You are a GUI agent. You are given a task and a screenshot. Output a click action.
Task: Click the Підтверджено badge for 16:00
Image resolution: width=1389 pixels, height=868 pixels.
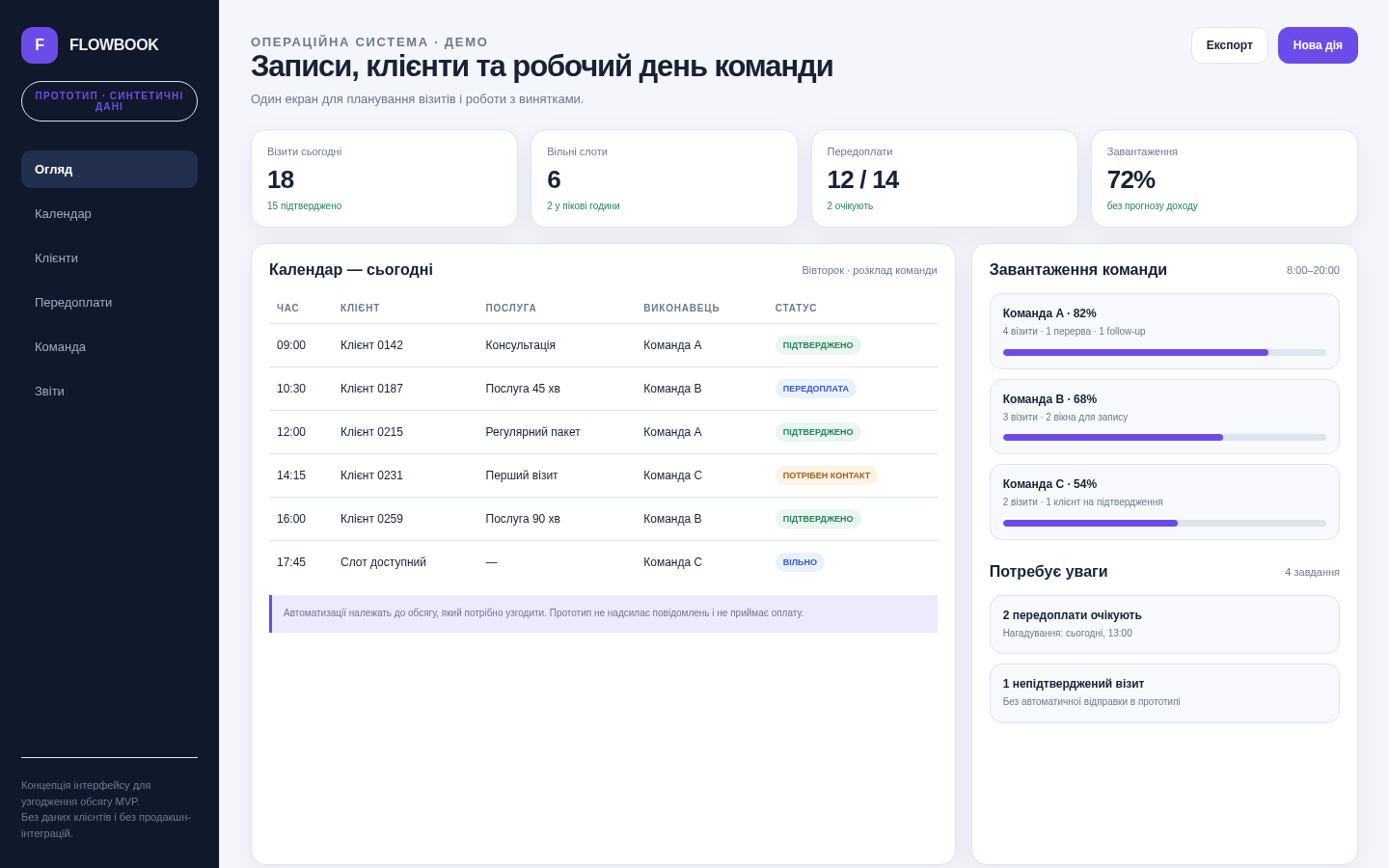click(x=818, y=519)
